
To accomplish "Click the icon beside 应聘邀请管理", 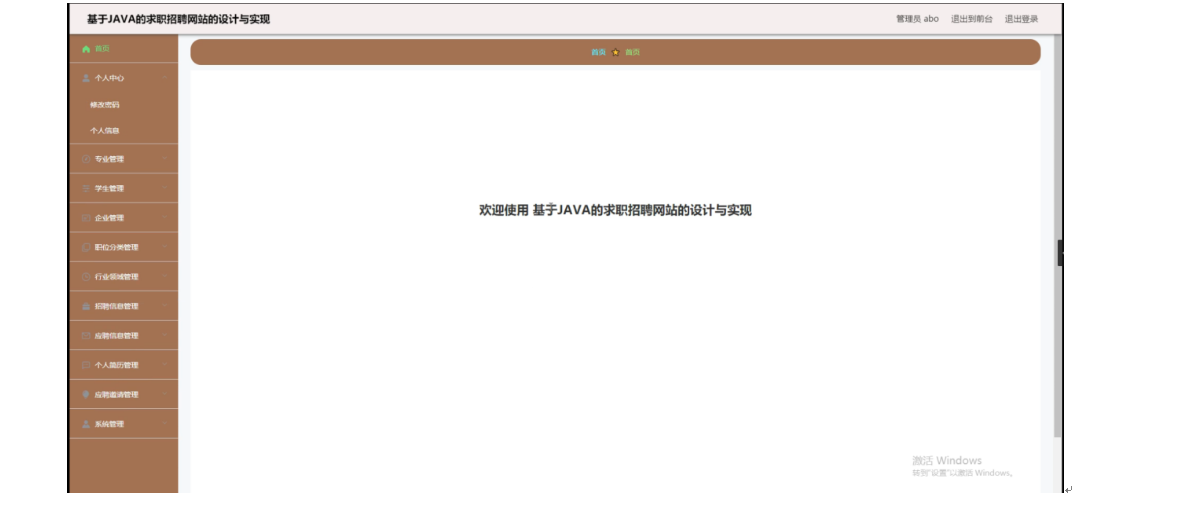I will coord(86,395).
